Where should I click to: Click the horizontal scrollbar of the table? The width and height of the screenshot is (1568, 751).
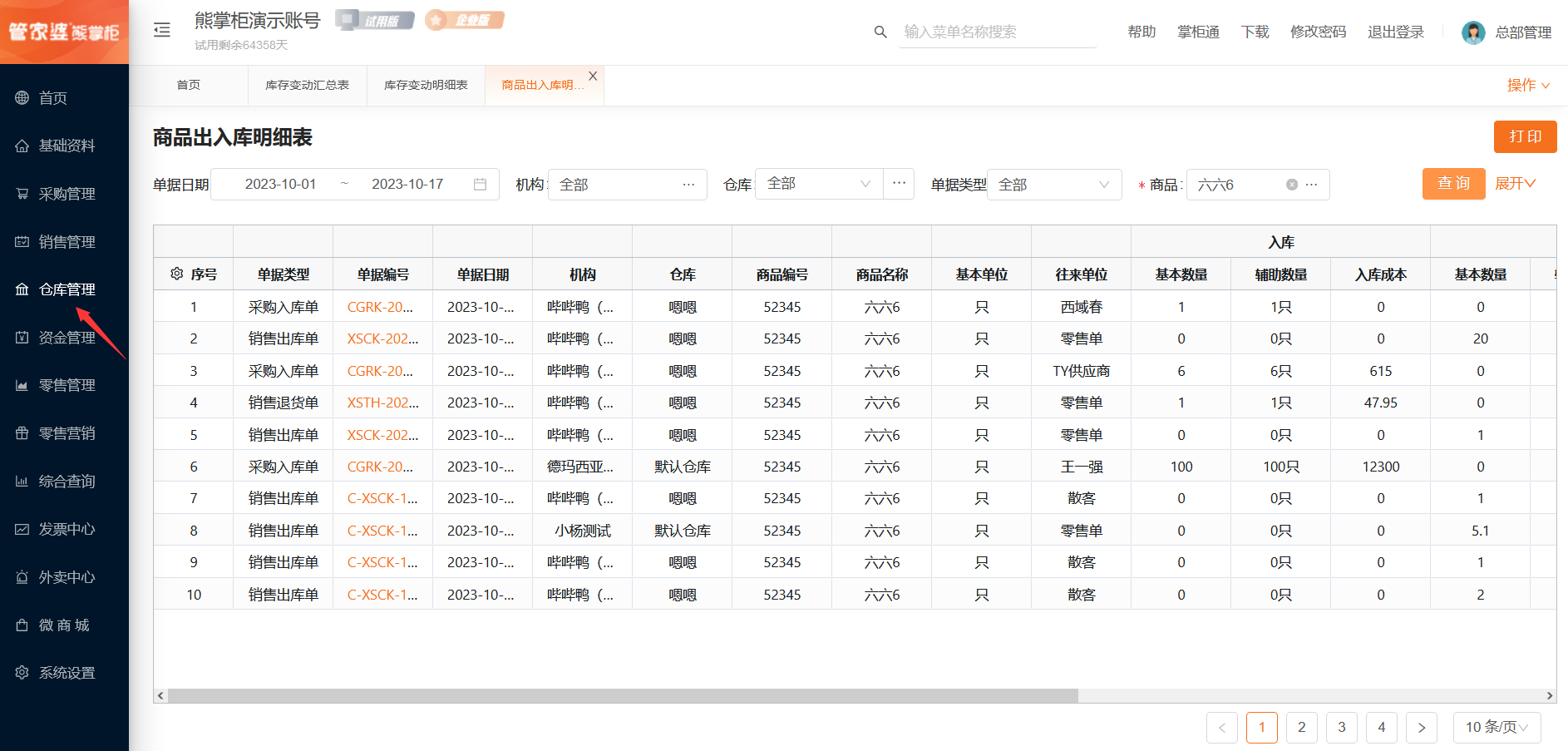[x=623, y=696]
